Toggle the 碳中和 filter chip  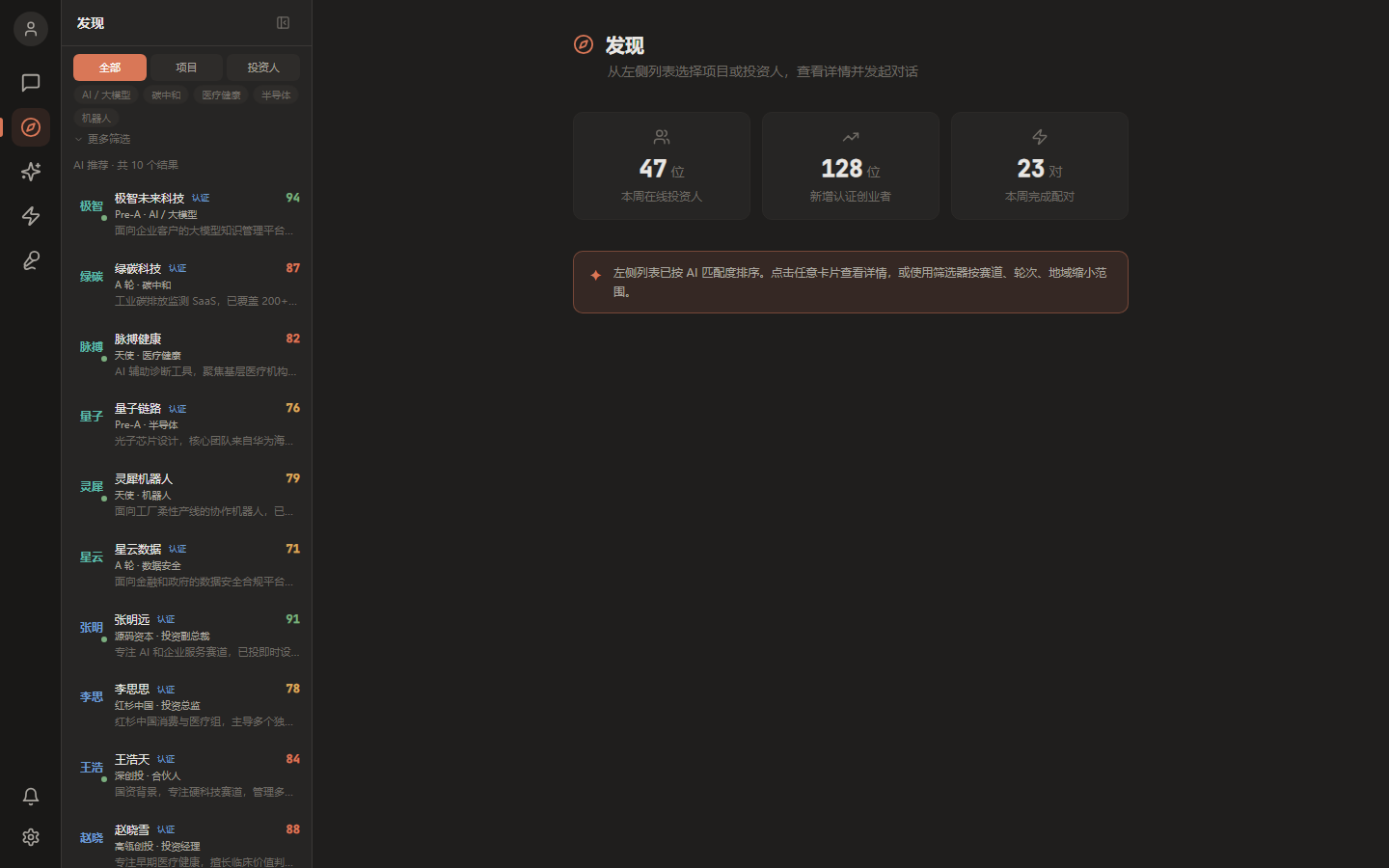[x=166, y=95]
